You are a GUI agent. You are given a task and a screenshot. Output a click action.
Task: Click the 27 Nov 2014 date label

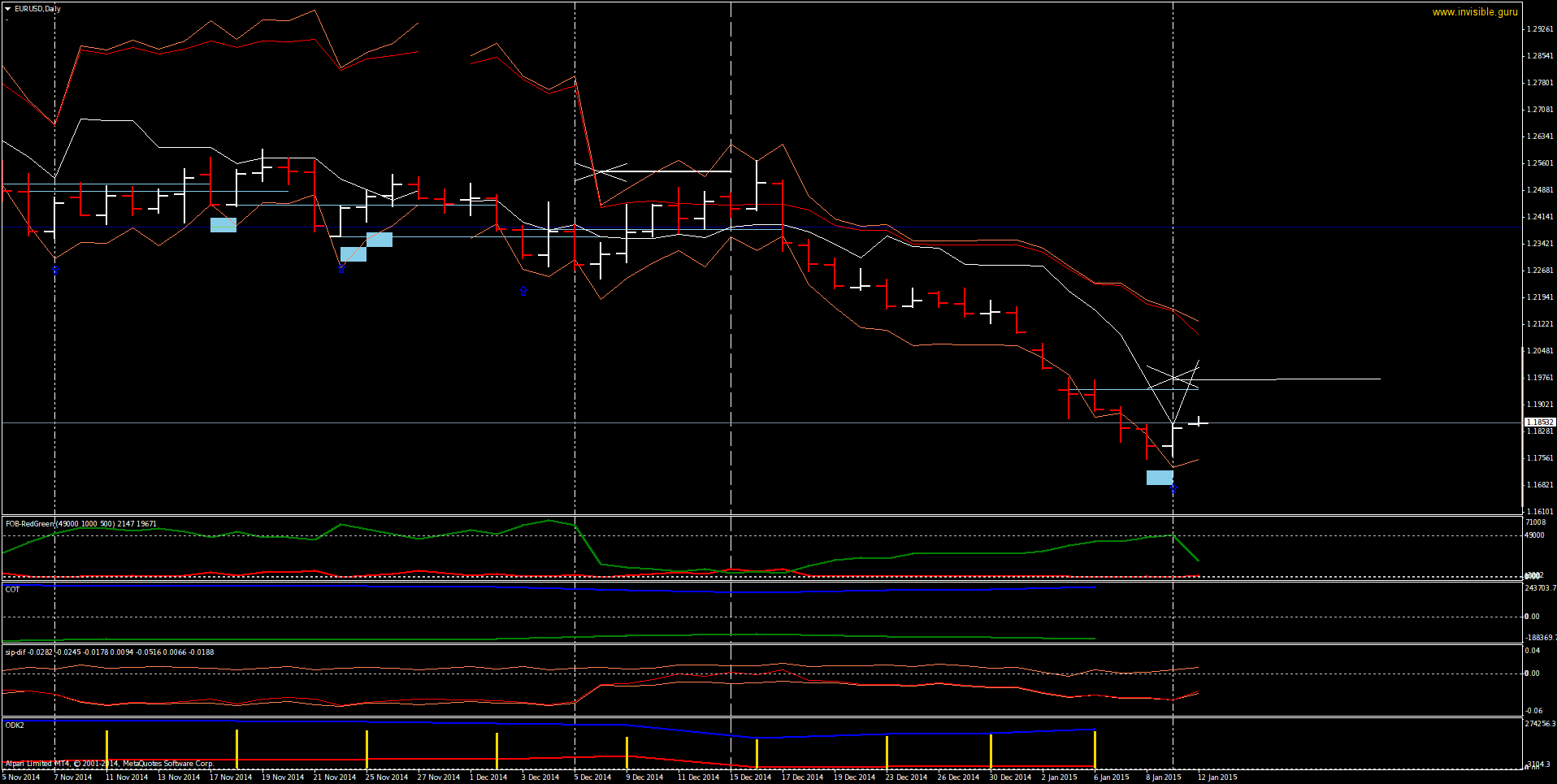point(439,778)
